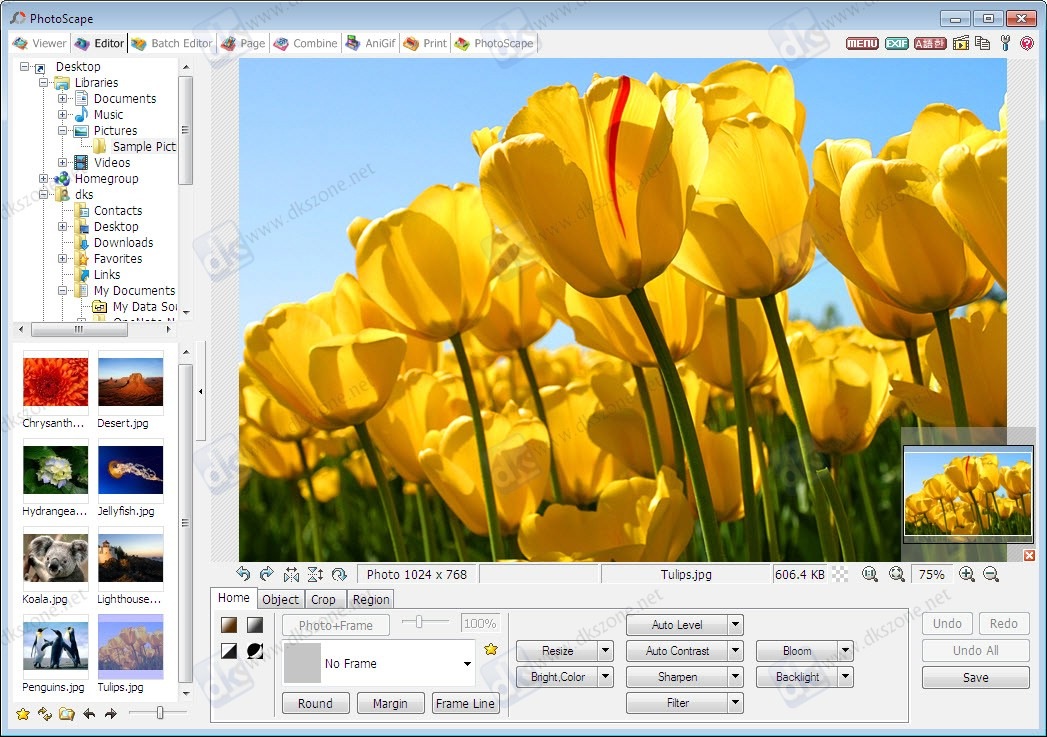Image resolution: width=1047 pixels, height=737 pixels.
Task: Click the rotate counter-clockwise arrow icon
Action: point(243,573)
